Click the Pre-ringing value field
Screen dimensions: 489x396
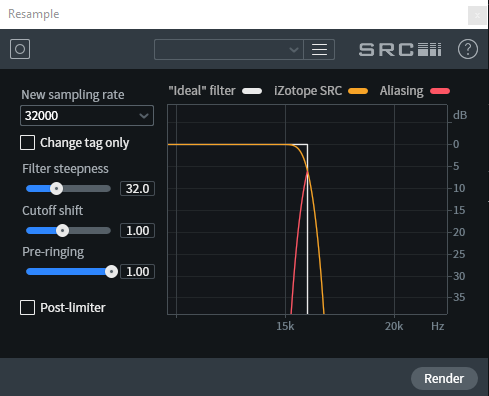pyautogui.click(x=137, y=272)
